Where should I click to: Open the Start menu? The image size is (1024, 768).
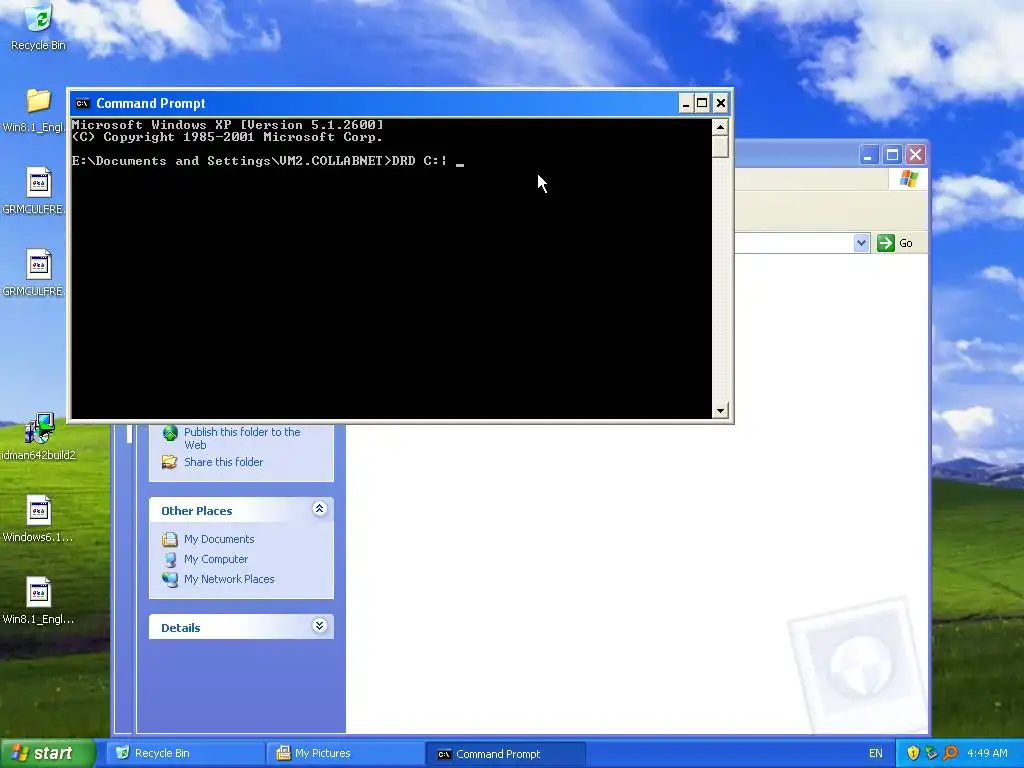[48, 753]
